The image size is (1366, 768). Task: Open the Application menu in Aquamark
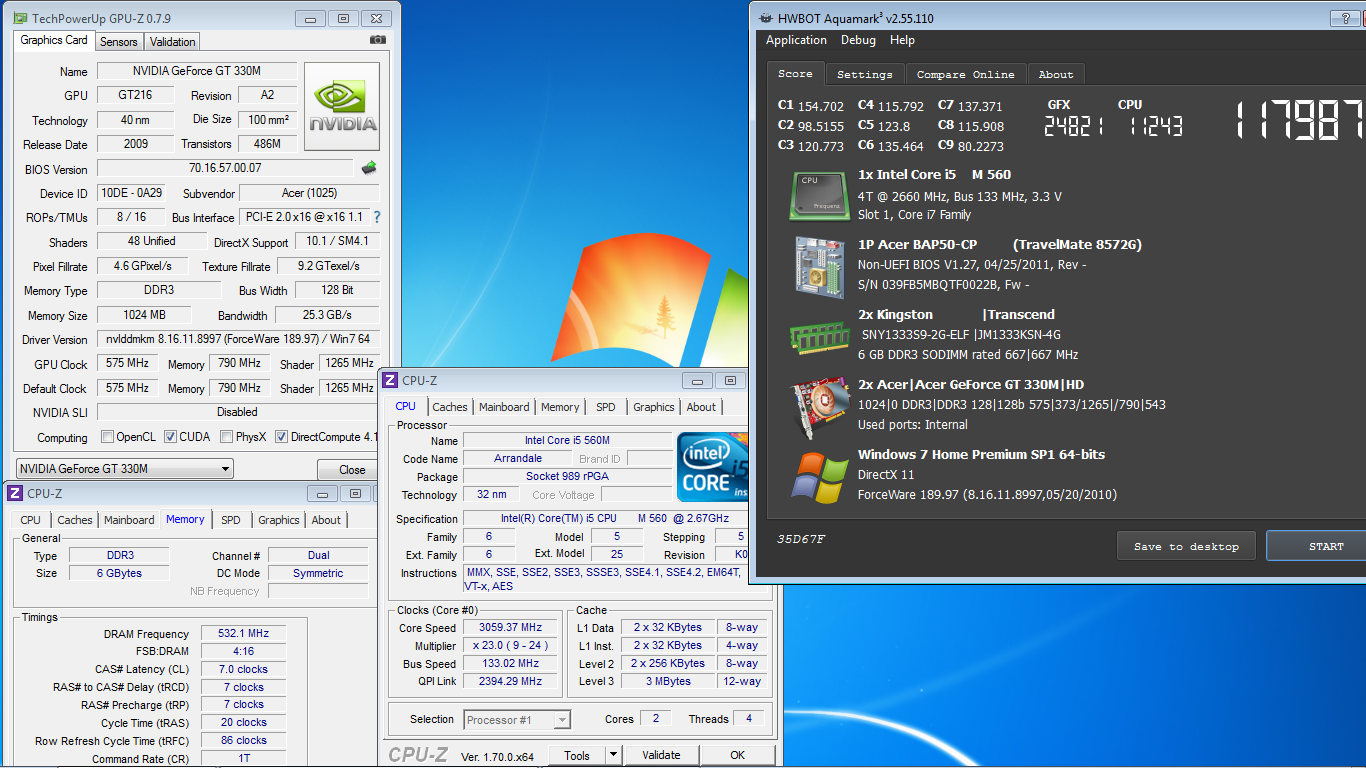[x=796, y=40]
